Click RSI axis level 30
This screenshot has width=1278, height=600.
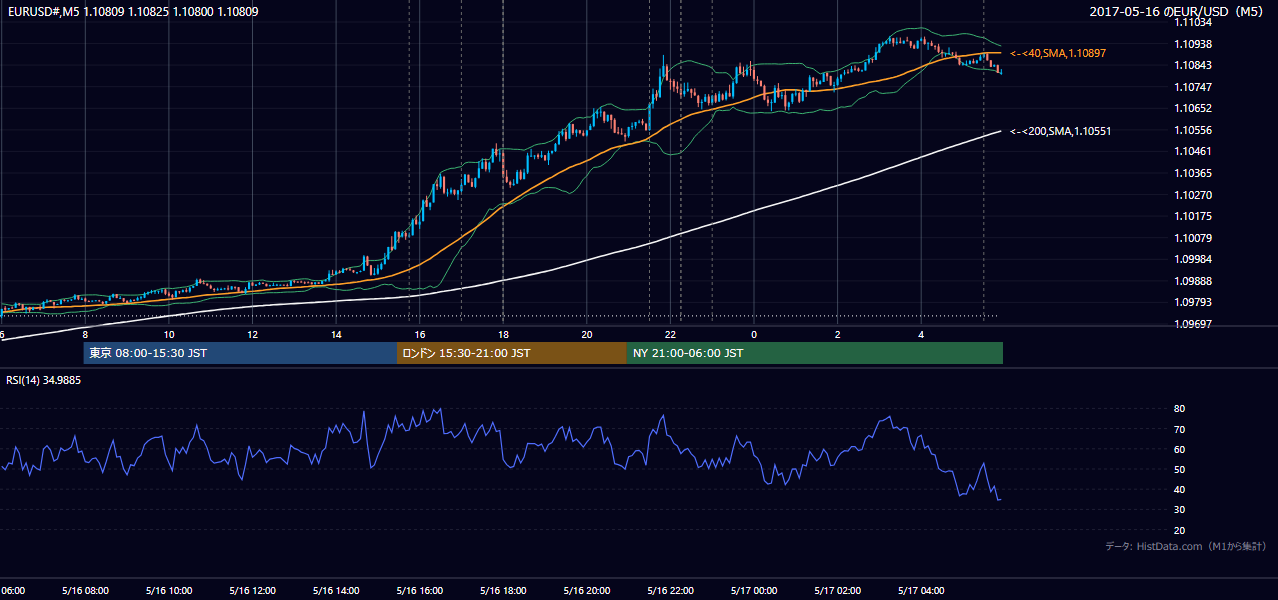(1180, 510)
